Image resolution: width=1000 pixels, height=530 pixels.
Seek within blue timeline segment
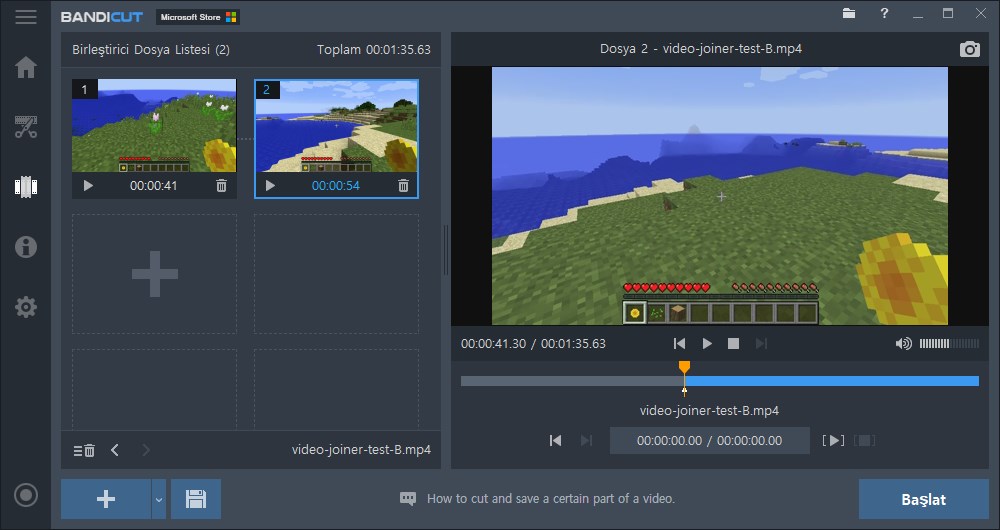(832, 381)
